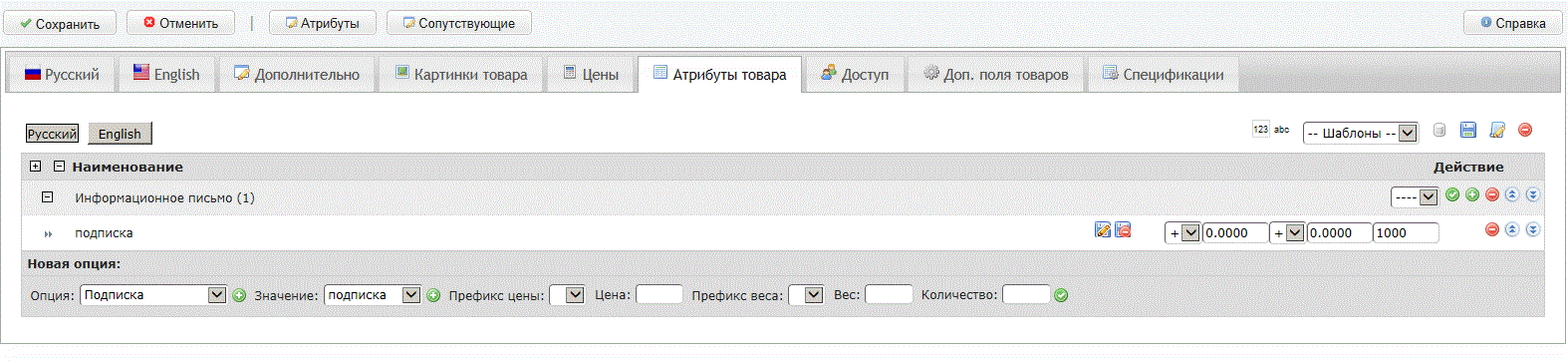Click the double-arrow marker beside подписка
The width and height of the screenshot is (1568, 363).
(48, 234)
